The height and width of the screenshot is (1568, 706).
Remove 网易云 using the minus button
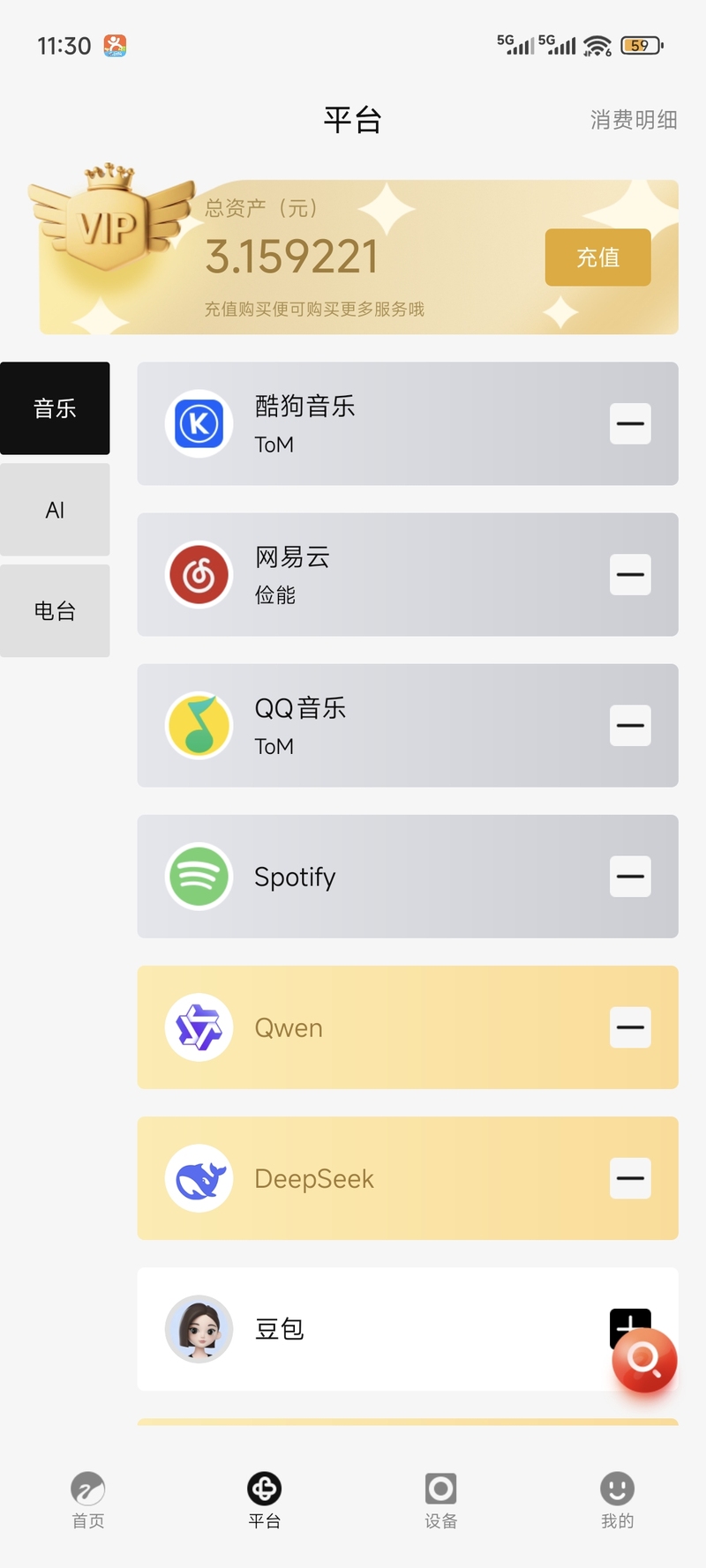[630, 574]
